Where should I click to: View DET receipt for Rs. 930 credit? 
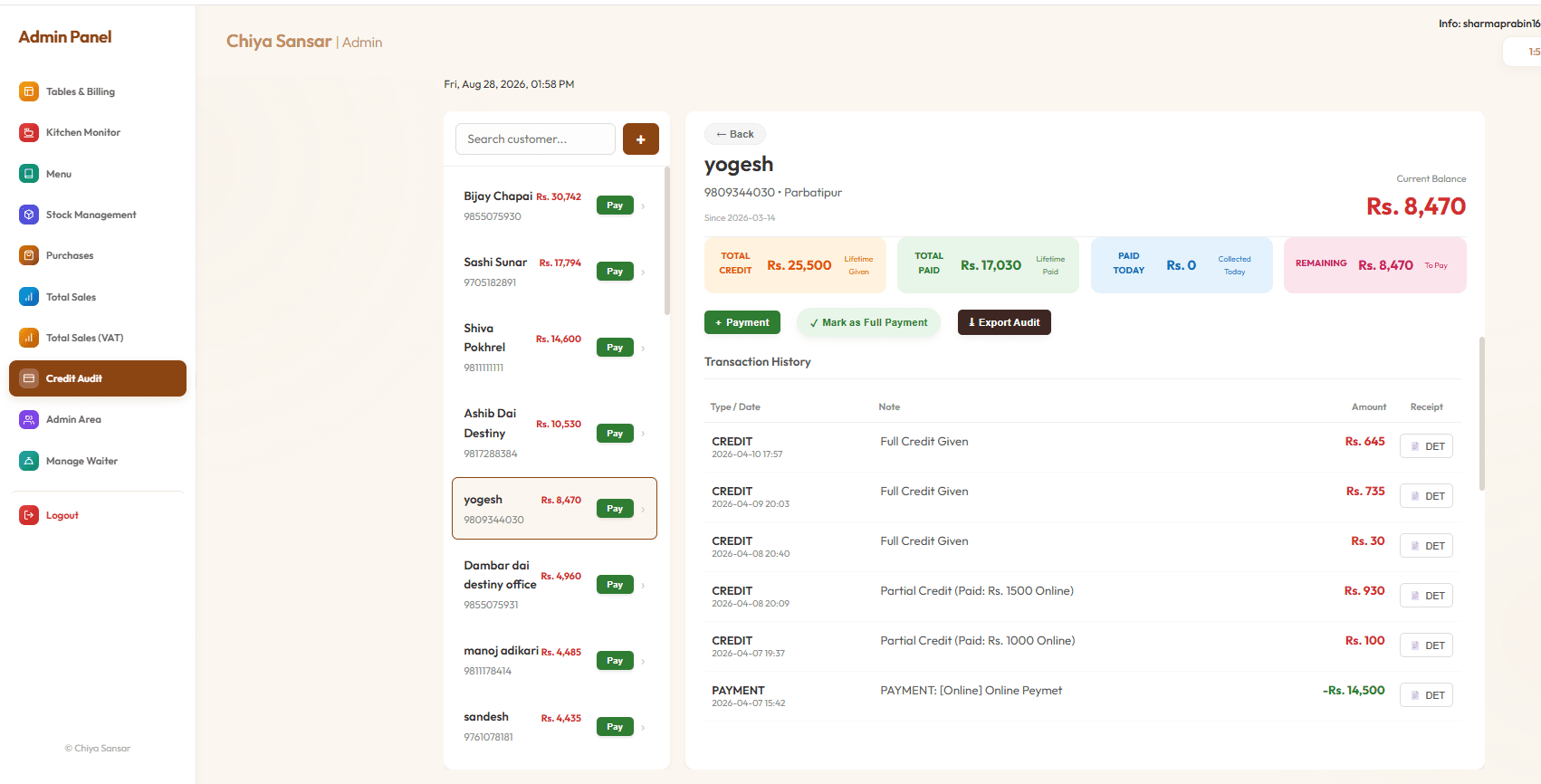[x=1426, y=596]
